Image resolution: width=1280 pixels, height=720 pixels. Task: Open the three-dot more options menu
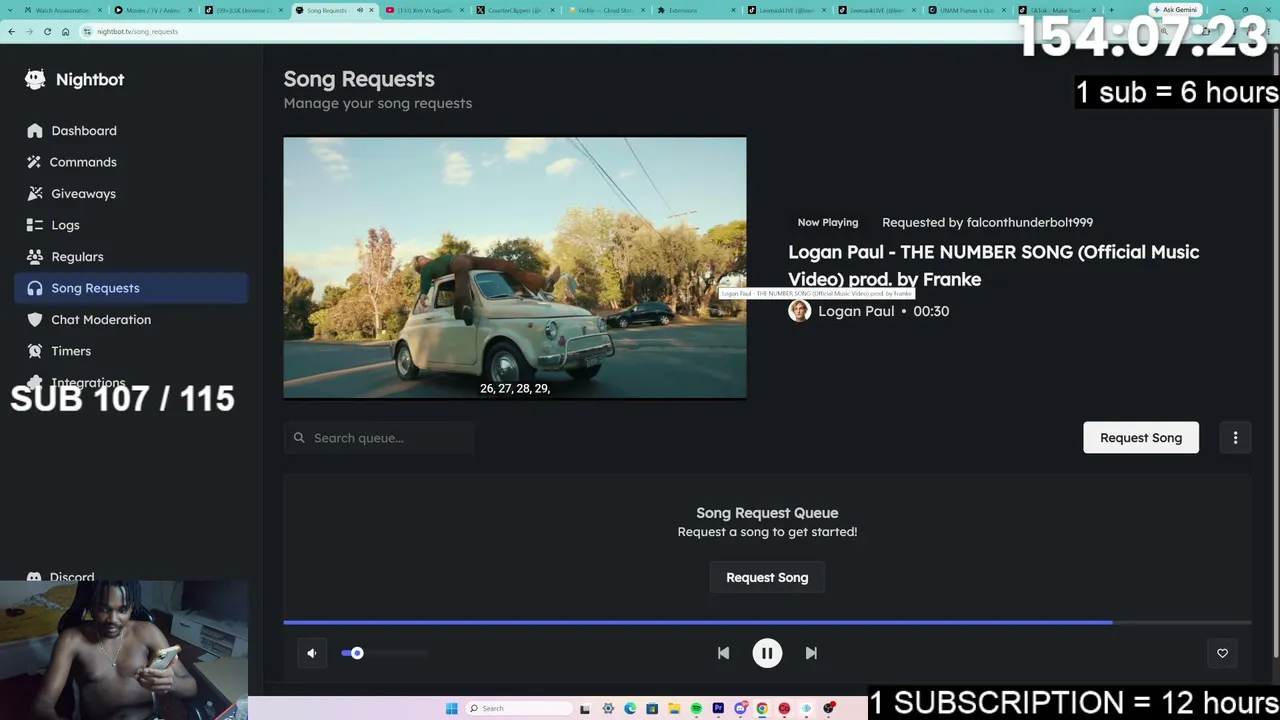point(1235,438)
